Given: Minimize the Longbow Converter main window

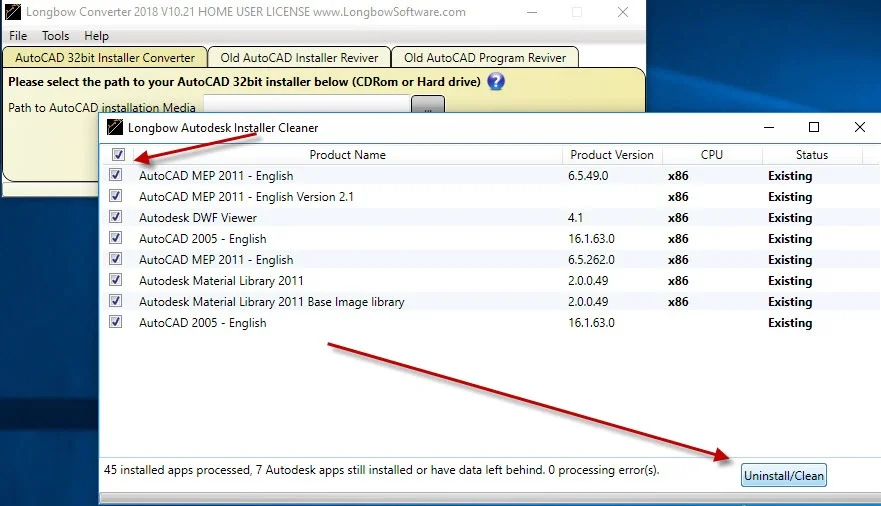Looking at the screenshot, I should coord(532,12).
